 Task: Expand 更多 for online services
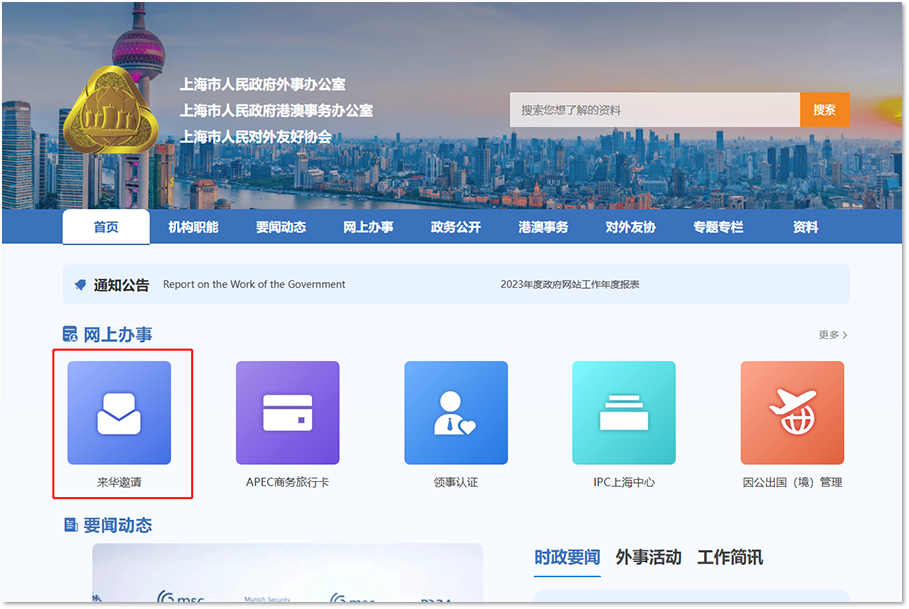click(832, 335)
